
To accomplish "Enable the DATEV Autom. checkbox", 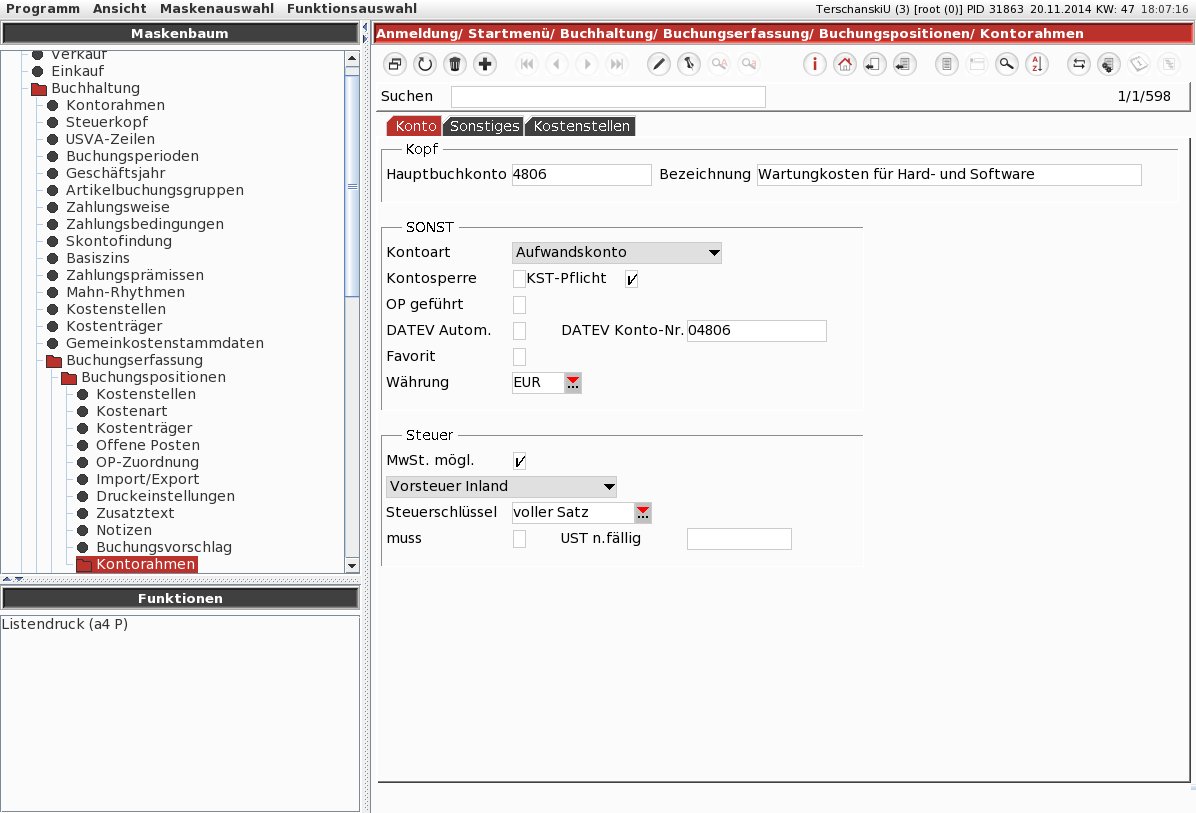I will tap(519, 330).
